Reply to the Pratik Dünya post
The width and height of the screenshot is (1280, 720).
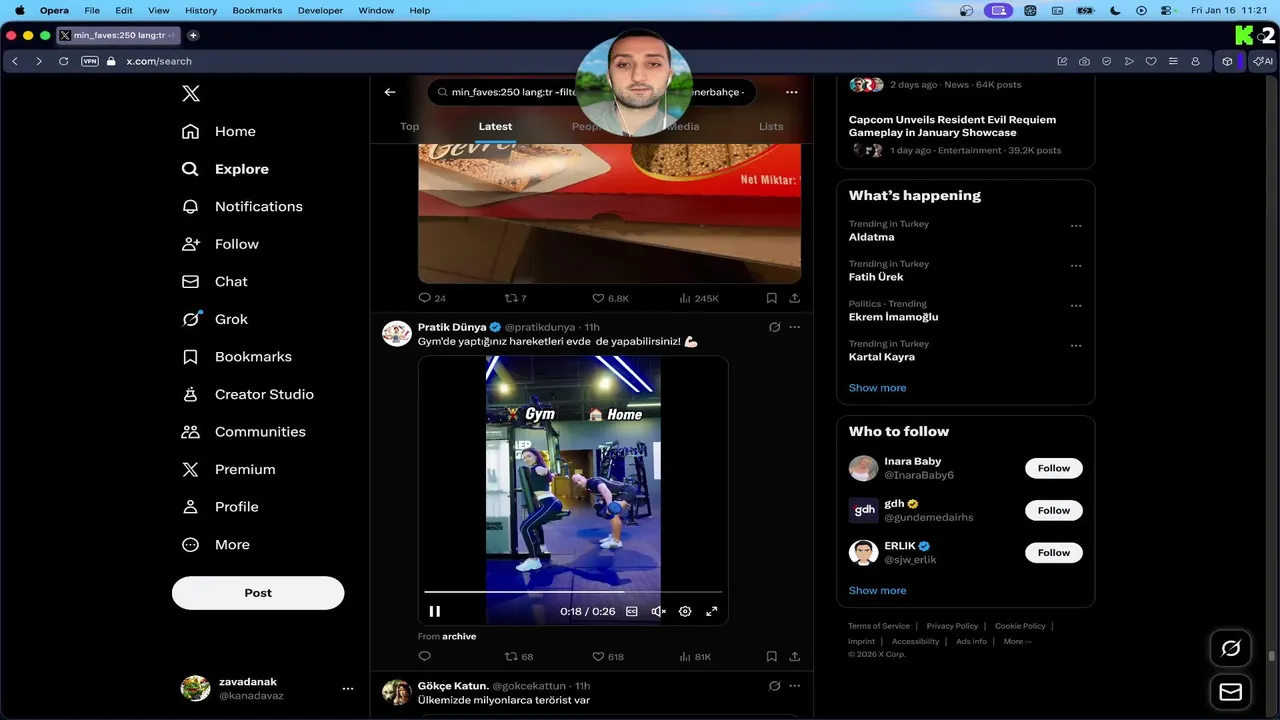425,656
